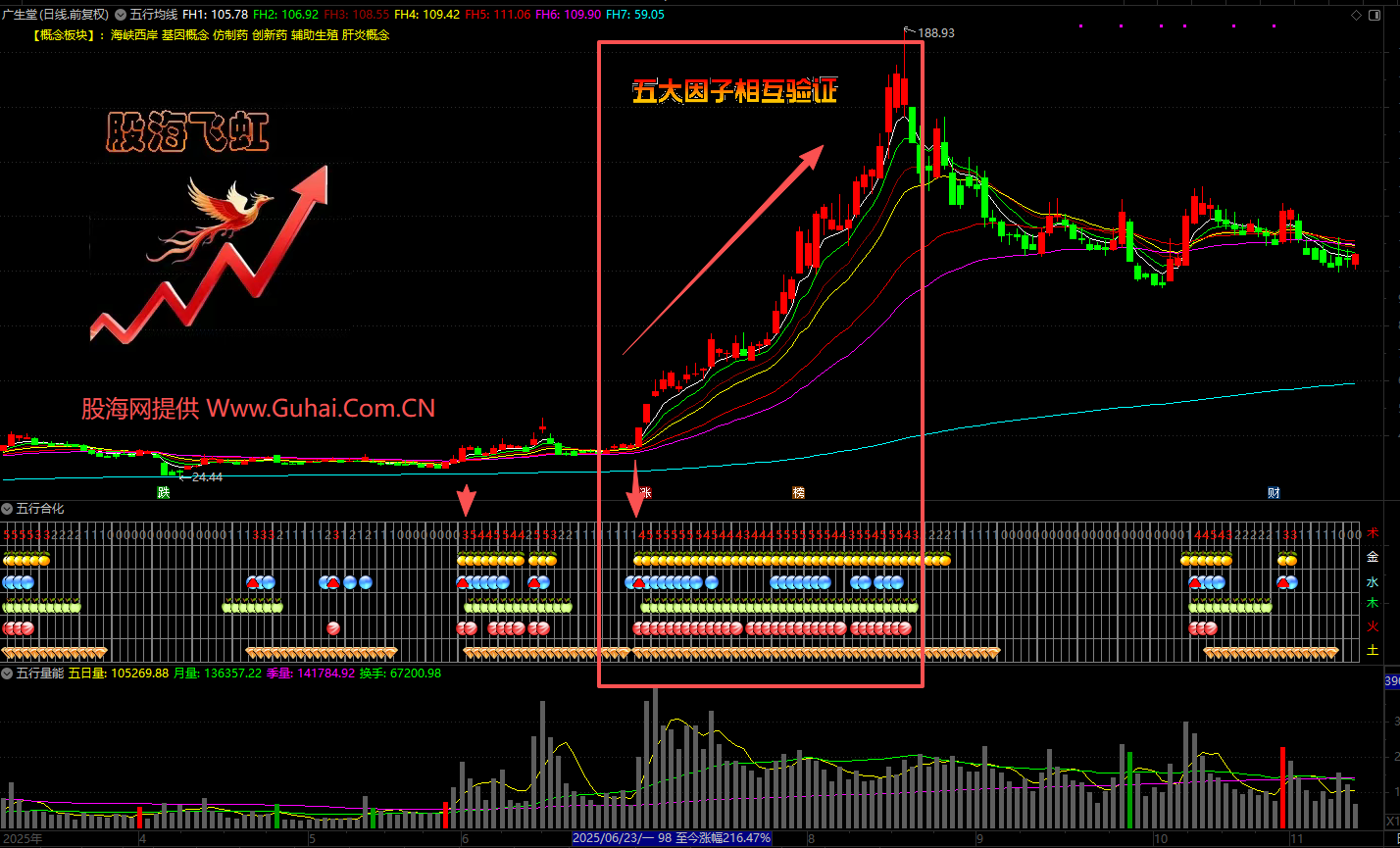1400x848 pixels.
Task: Click the 财 event marker icon
Action: coord(1274,492)
